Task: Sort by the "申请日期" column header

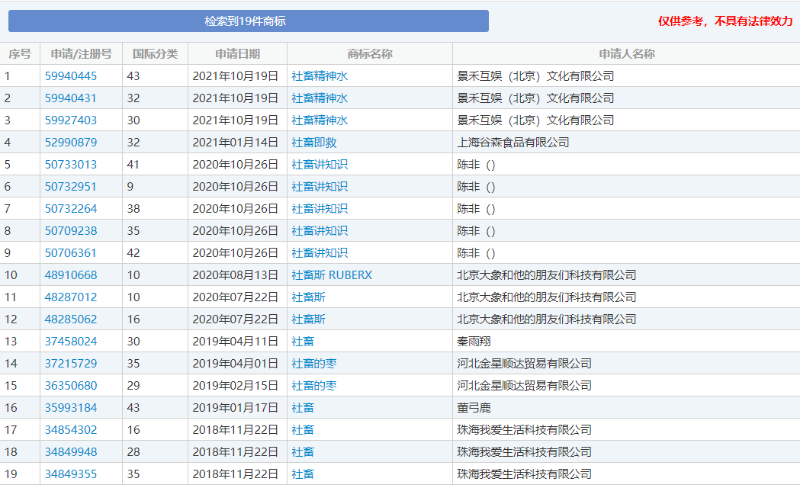Action: point(237,54)
